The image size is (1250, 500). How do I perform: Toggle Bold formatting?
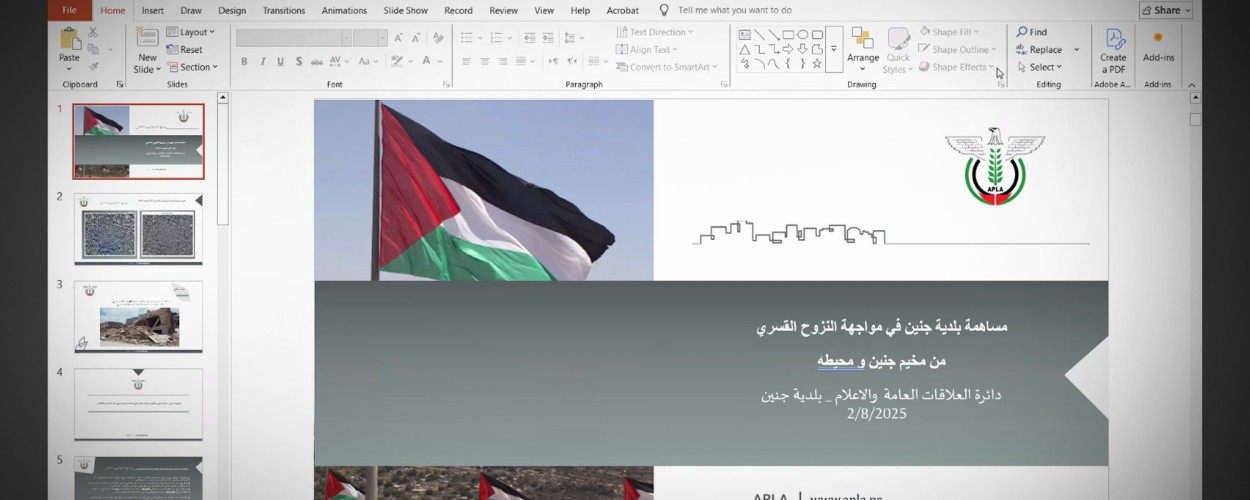(x=244, y=62)
